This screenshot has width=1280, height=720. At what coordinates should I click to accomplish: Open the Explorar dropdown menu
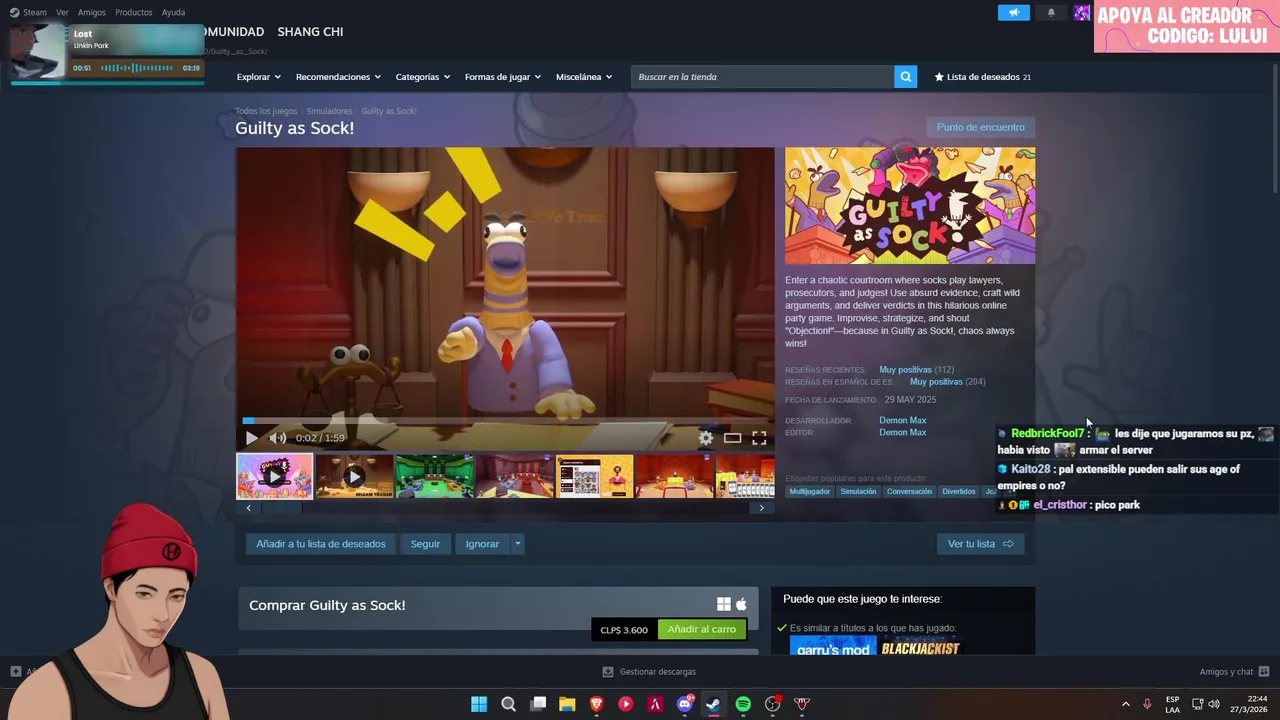pos(258,77)
